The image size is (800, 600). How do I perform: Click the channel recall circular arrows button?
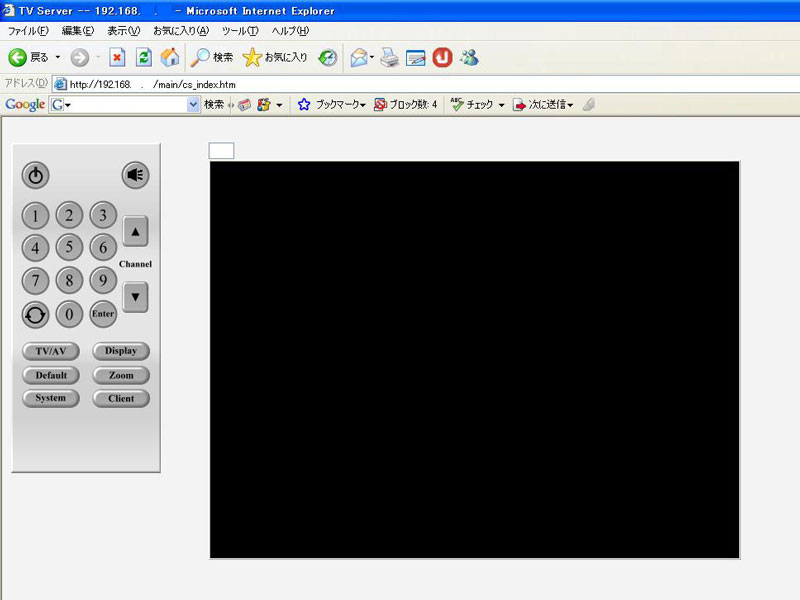(35, 315)
